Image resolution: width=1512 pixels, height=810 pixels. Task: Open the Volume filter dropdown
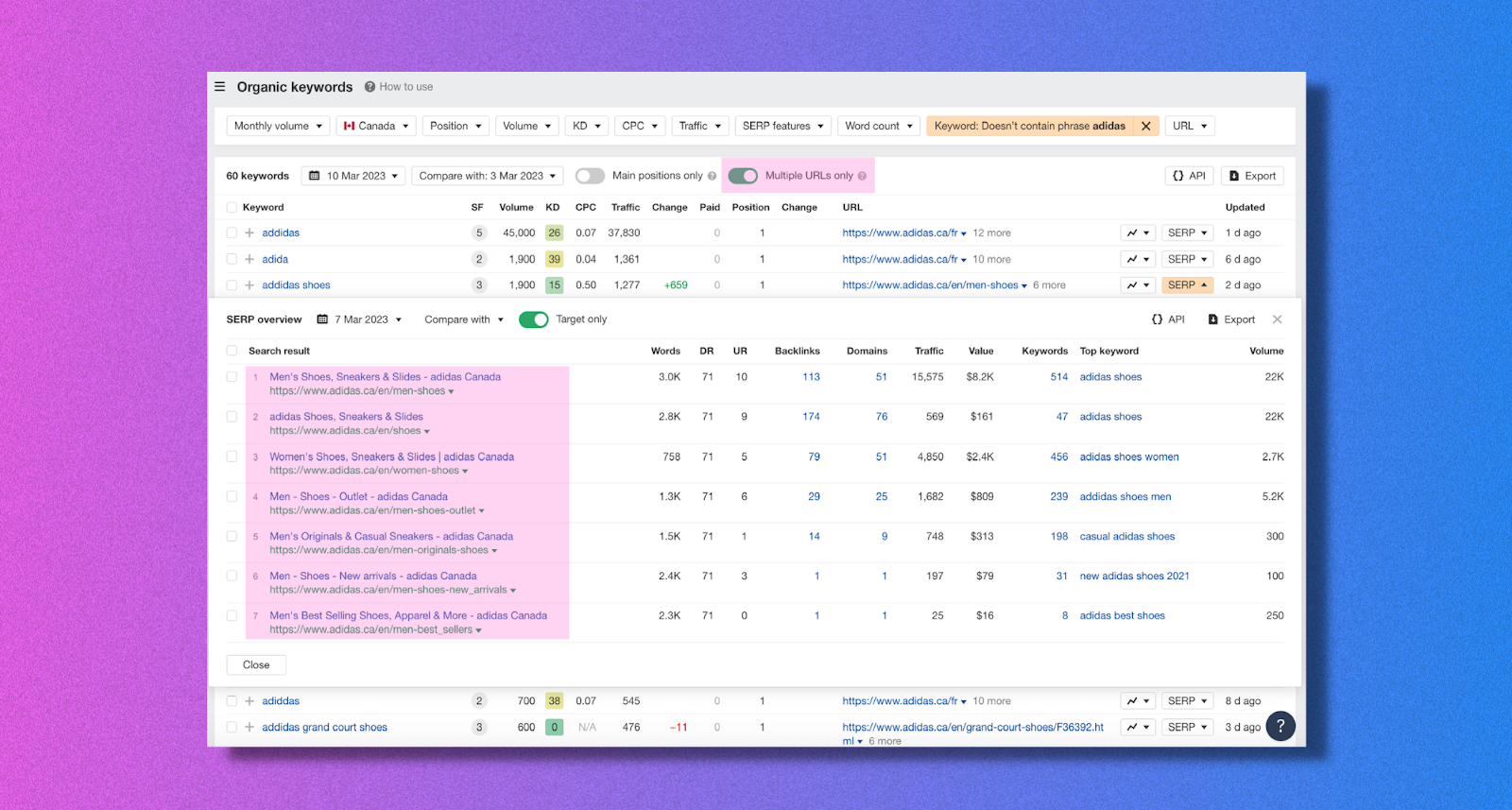pos(526,126)
